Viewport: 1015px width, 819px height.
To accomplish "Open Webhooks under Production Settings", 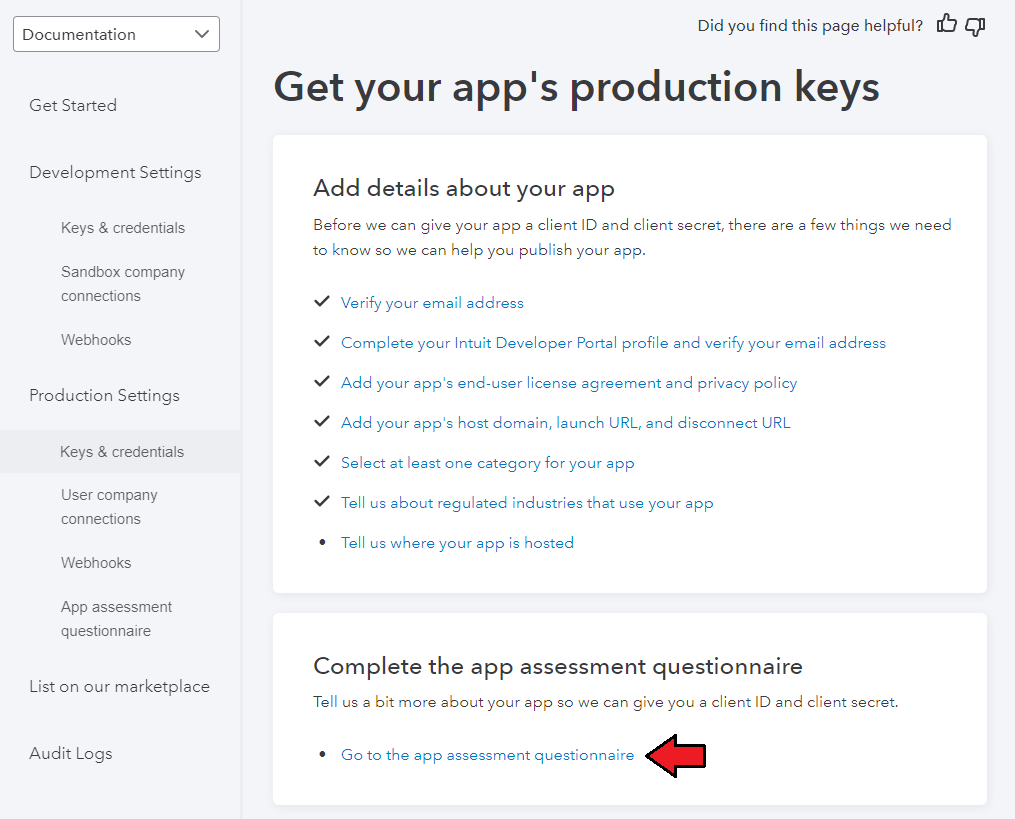I will coord(96,563).
